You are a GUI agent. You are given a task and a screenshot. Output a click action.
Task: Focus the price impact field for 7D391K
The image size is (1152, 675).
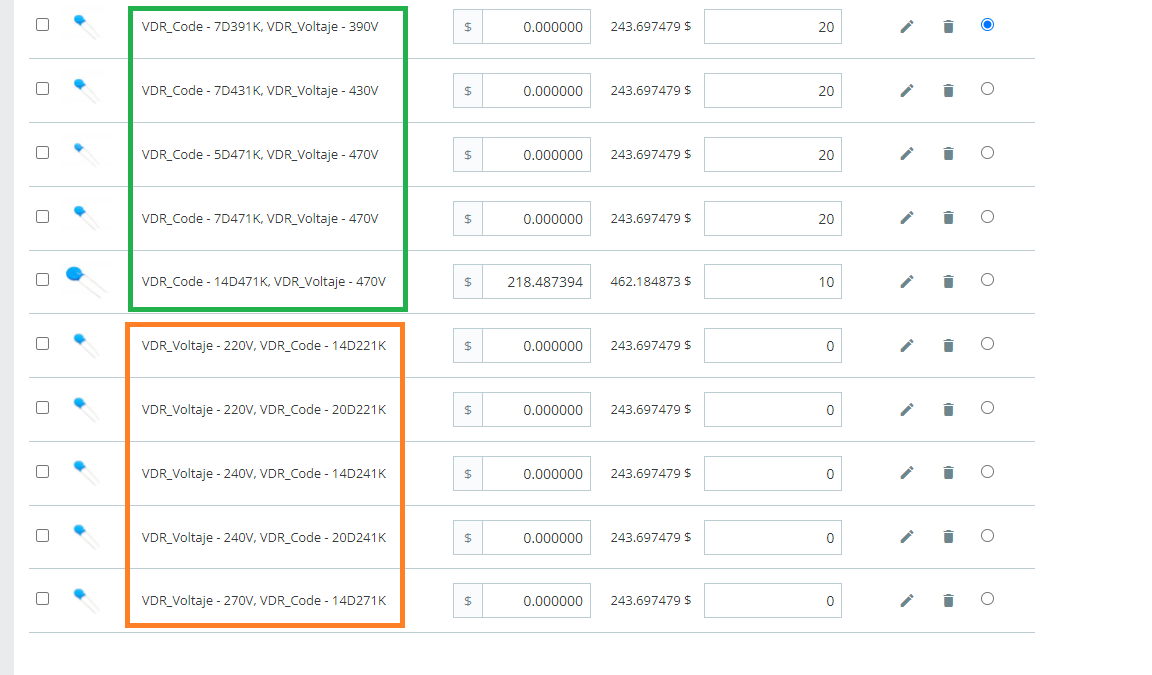coord(536,26)
